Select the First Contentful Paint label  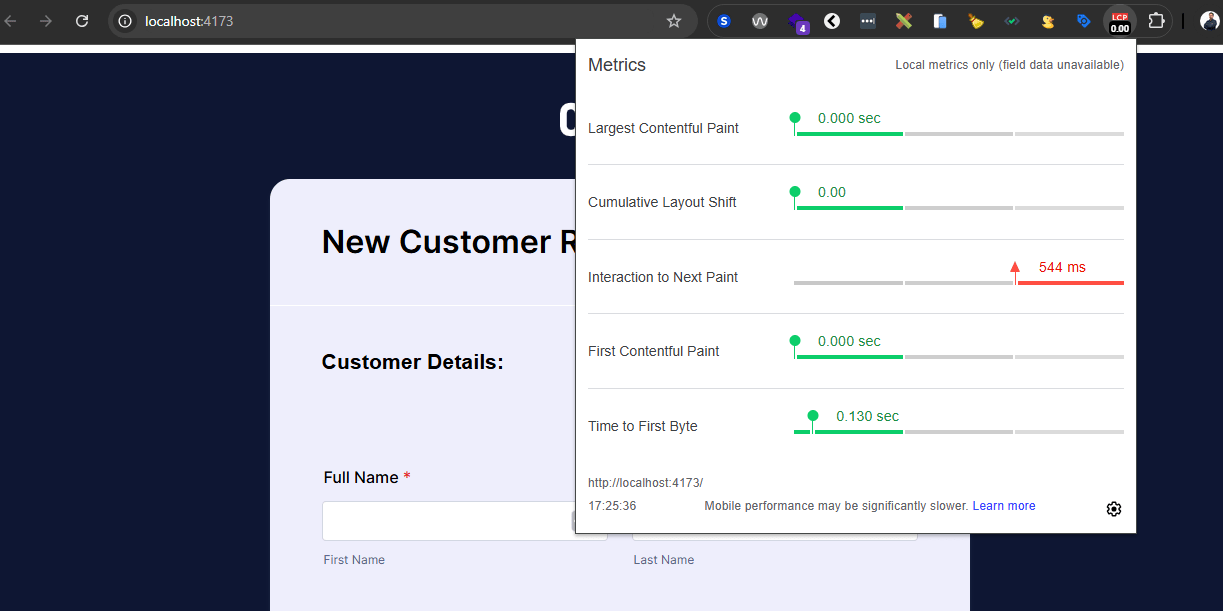coord(654,351)
